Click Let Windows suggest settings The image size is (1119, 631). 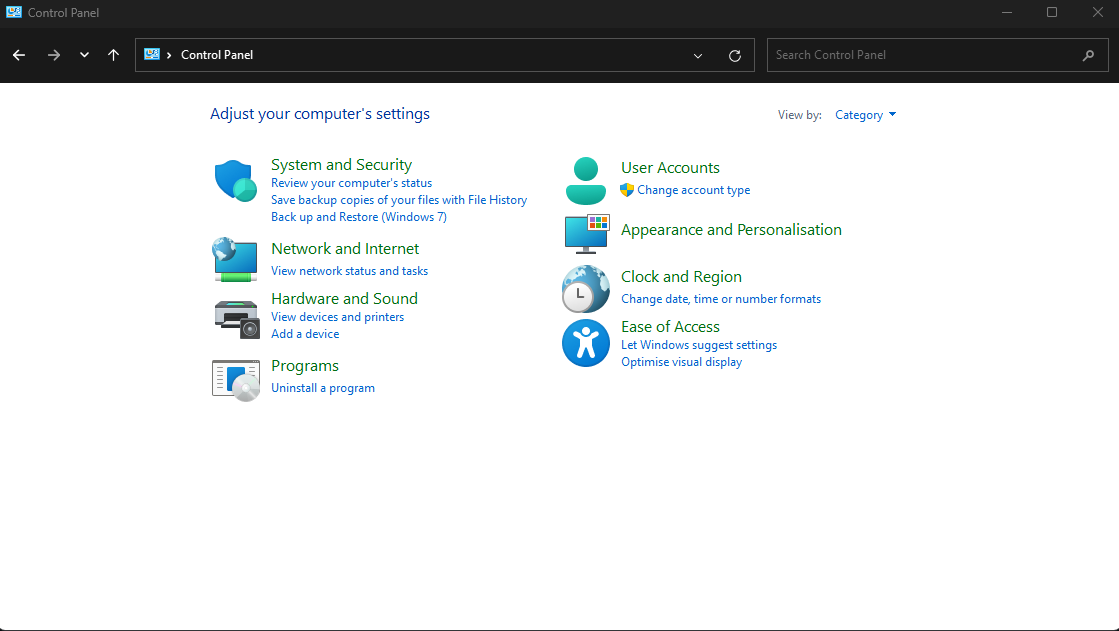click(x=699, y=345)
